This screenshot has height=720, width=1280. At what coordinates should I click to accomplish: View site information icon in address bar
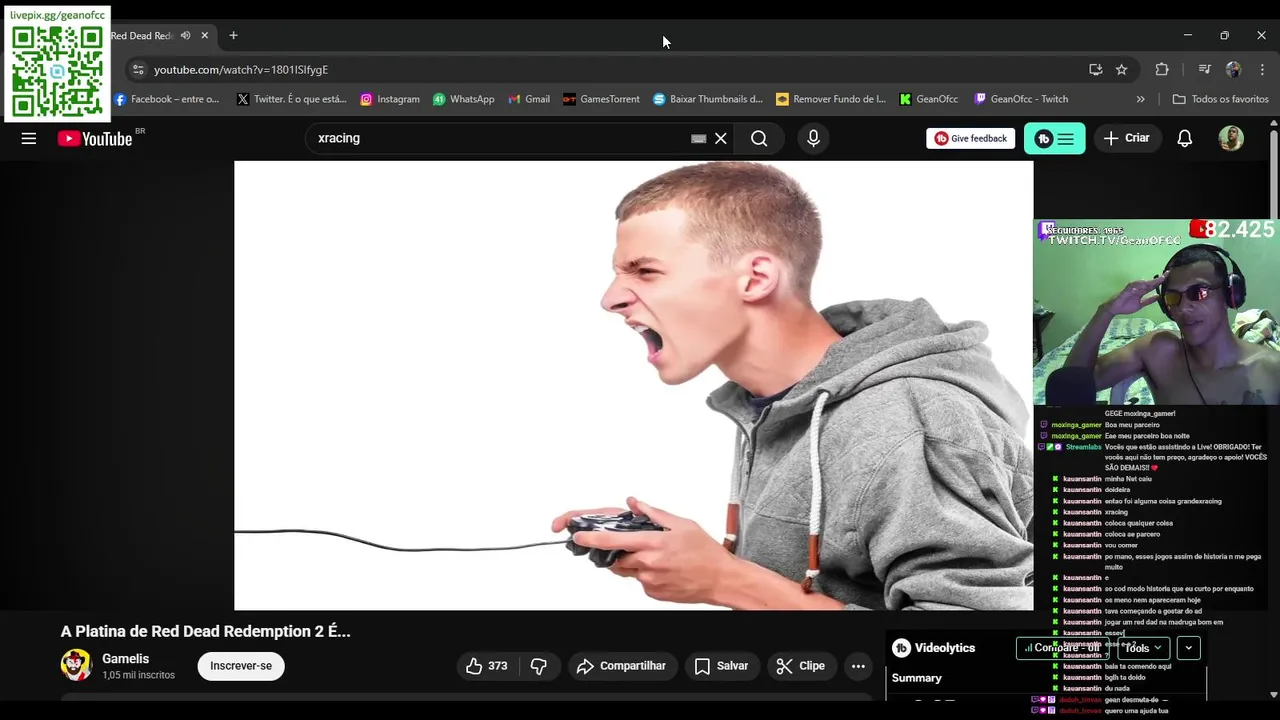(138, 69)
